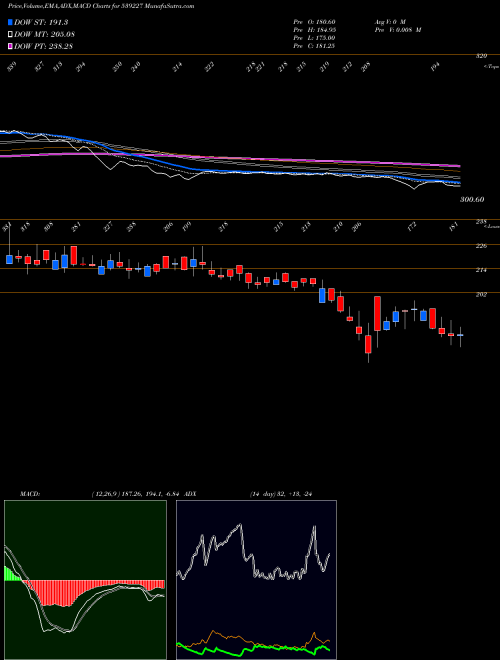Select the Pre O: 180.60 value
Viewport: 500px width, 660px height.
[314, 21]
